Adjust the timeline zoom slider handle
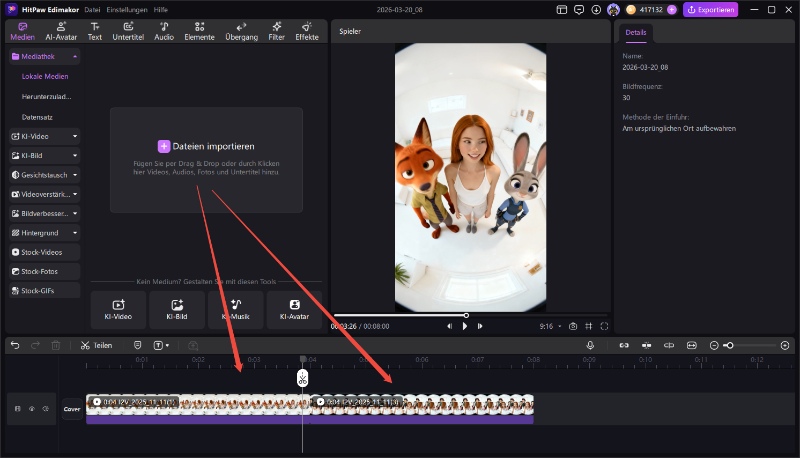Image resolution: width=800 pixels, height=458 pixels. coord(730,345)
